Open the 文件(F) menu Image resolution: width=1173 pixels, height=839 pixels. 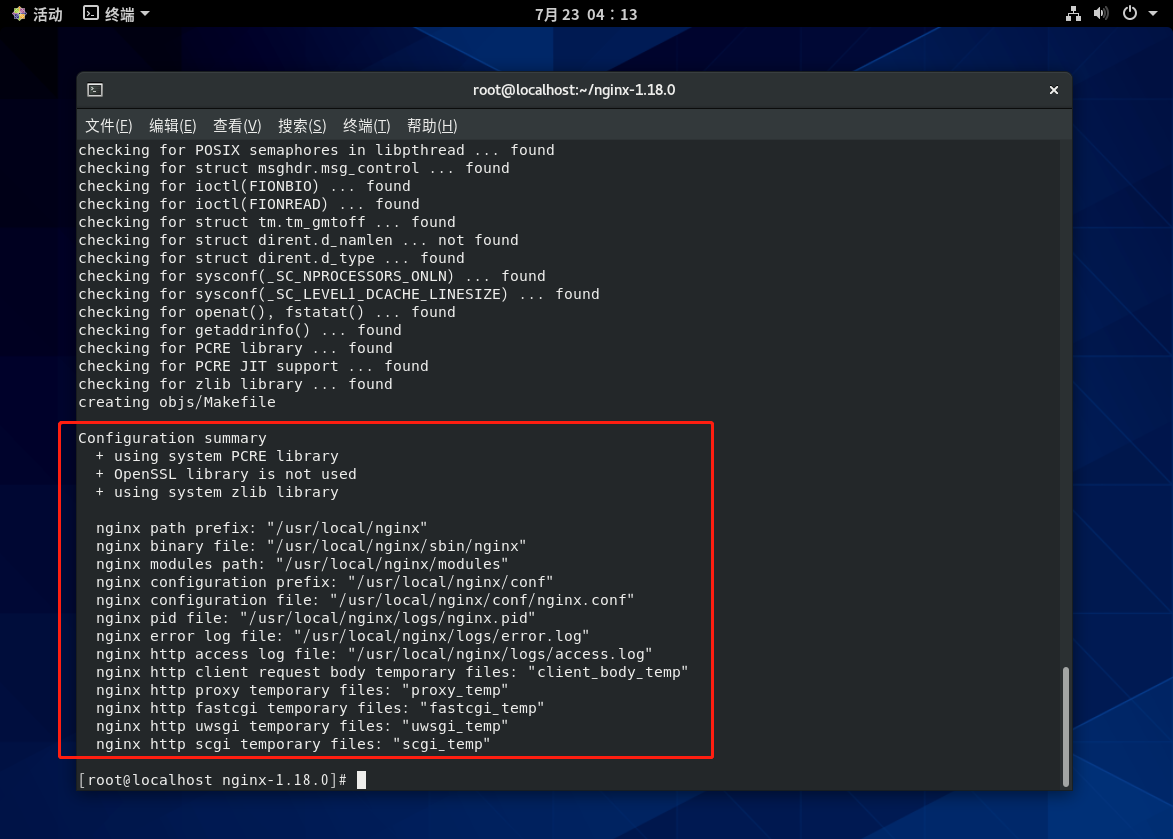pyautogui.click(x=108, y=126)
